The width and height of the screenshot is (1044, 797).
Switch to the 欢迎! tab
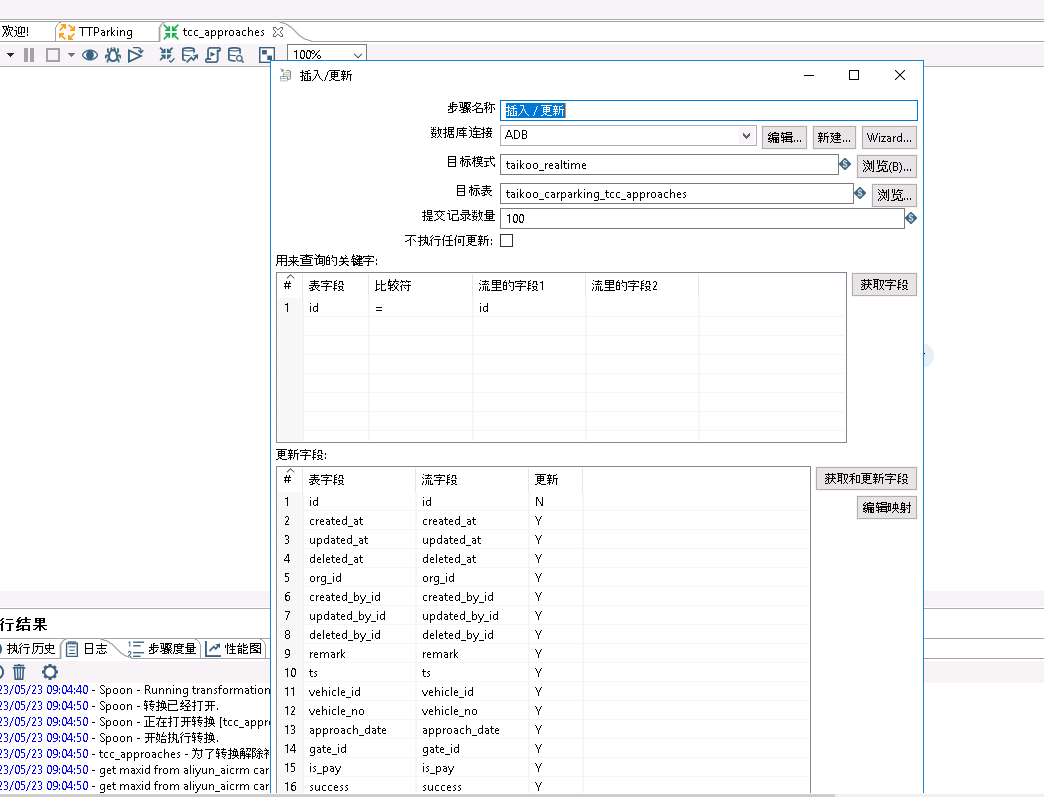click(x=15, y=31)
